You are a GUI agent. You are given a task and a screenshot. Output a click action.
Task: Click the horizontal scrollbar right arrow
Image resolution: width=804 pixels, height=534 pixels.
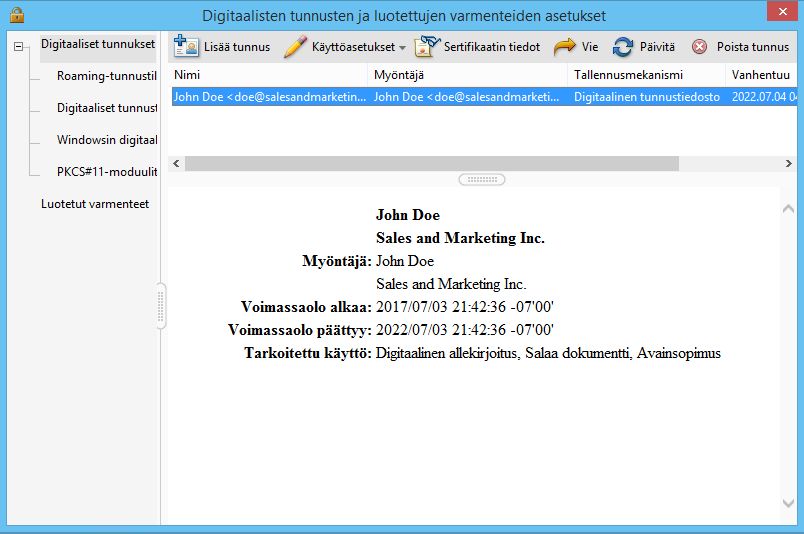(x=789, y=164)
